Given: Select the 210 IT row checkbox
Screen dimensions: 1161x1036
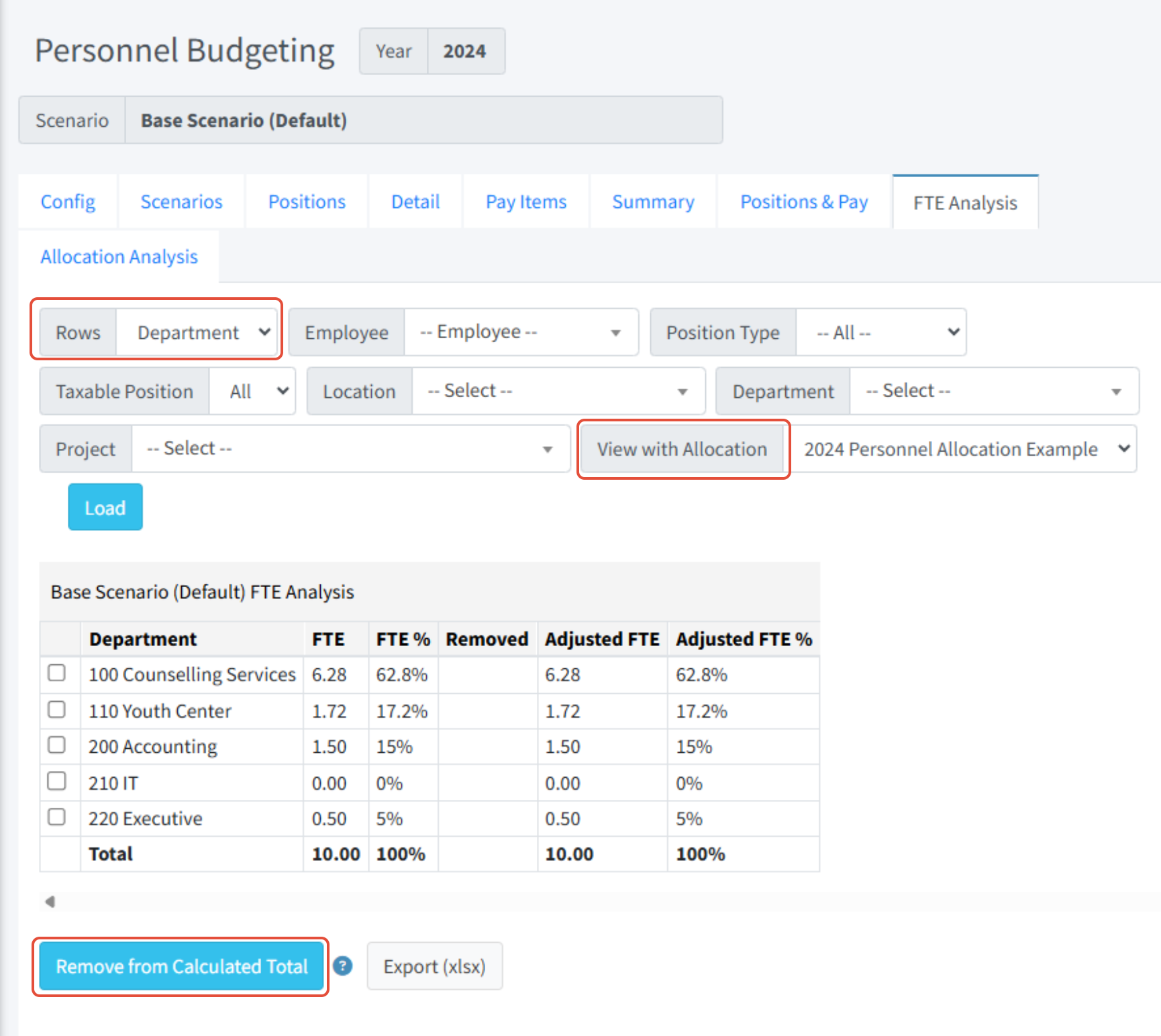Looking at the screenshot, I should click(57, 781).
